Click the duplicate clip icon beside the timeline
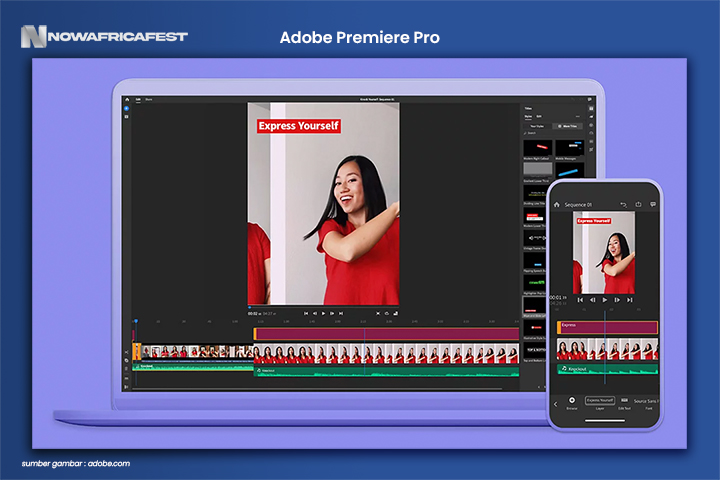Screen dimensions: 720x480 pos(127,360)
